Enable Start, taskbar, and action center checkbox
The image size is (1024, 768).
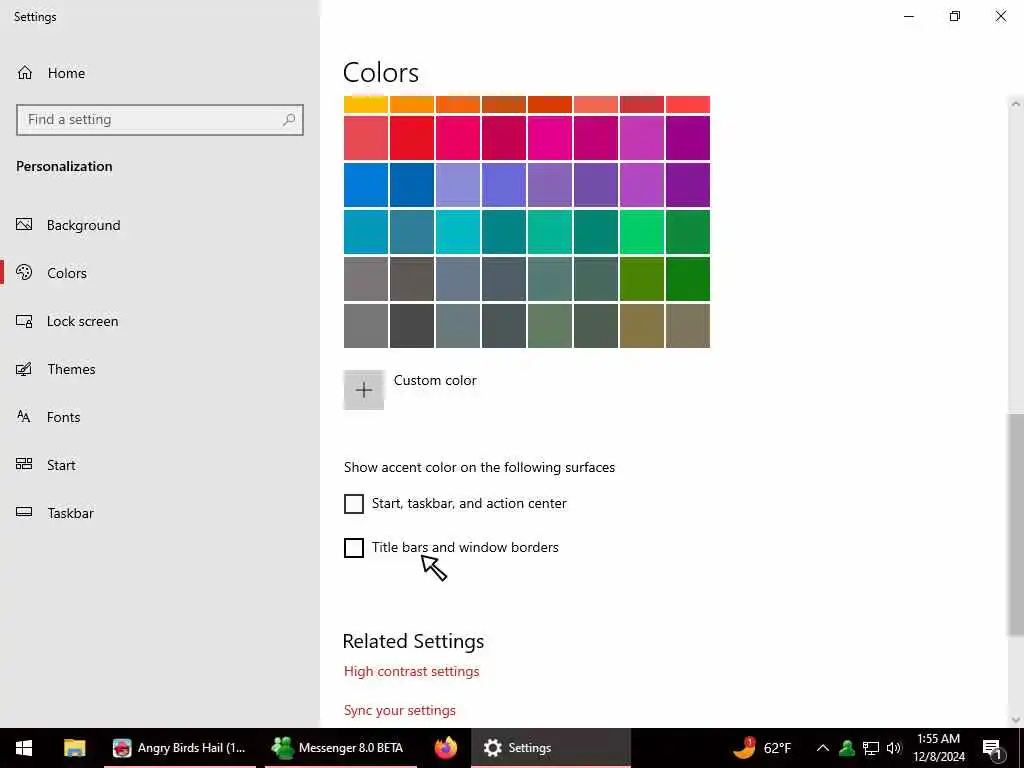[354, 504]
